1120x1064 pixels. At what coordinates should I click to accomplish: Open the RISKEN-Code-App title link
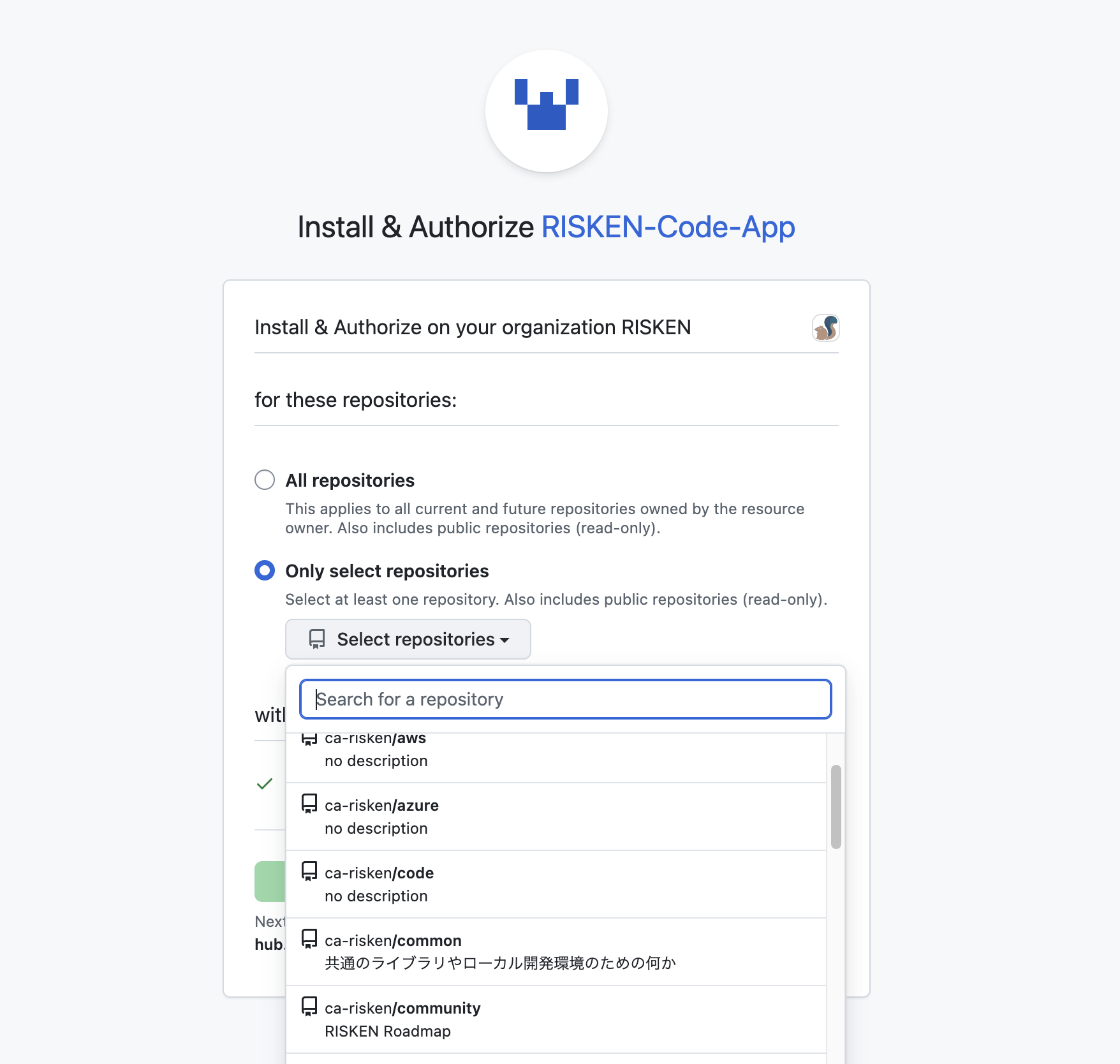tap(668, 227)
